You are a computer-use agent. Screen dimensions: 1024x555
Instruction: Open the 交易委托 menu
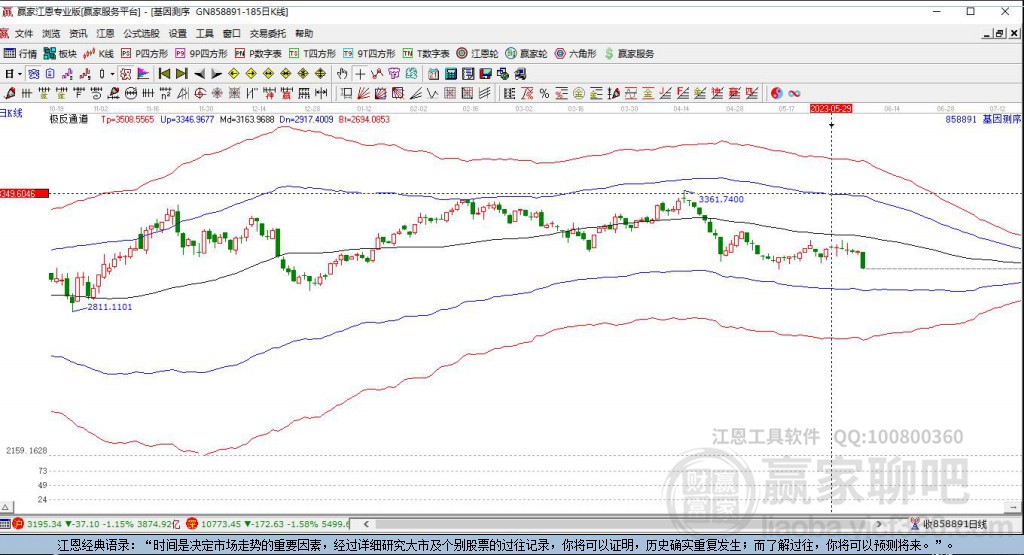pyautogui.click(x=268, y=33)
